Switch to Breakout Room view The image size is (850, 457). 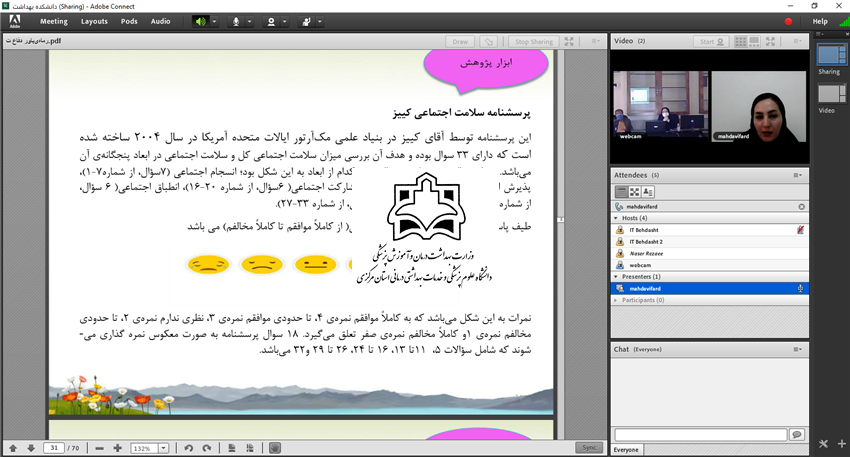pos(634,192)
